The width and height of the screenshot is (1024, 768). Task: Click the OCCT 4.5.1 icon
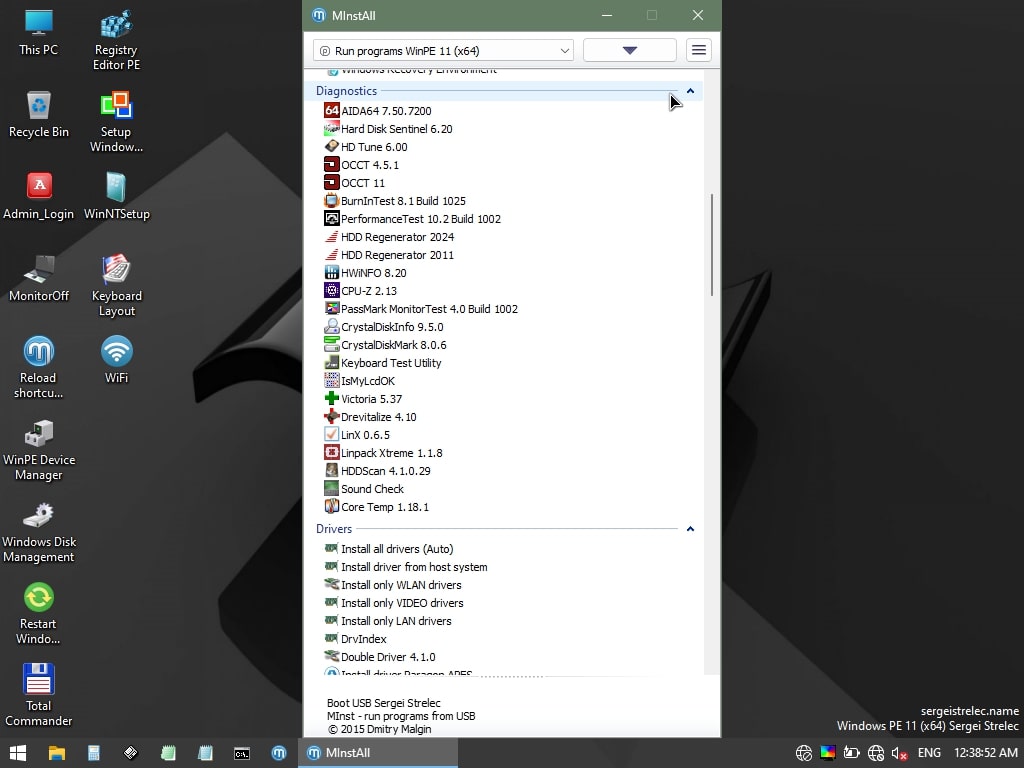click(332, 165)
